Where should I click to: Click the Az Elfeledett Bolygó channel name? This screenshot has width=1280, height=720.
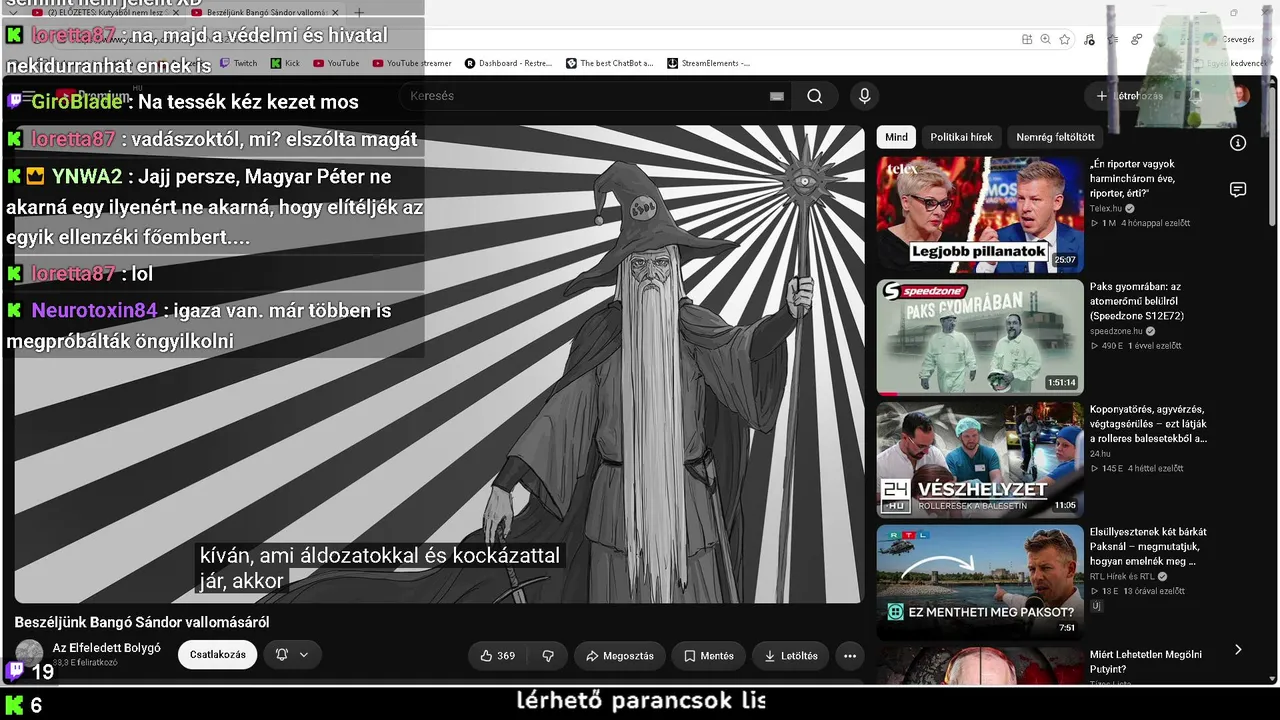coord(106,648)
